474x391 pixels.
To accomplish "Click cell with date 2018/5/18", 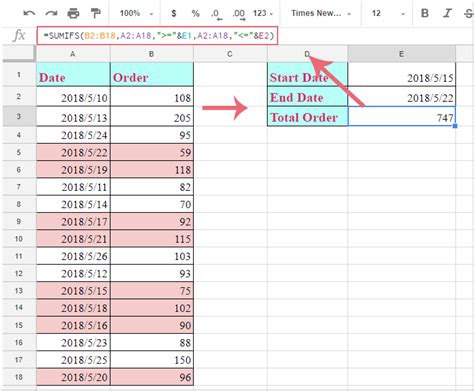I will tap(73, 308).
